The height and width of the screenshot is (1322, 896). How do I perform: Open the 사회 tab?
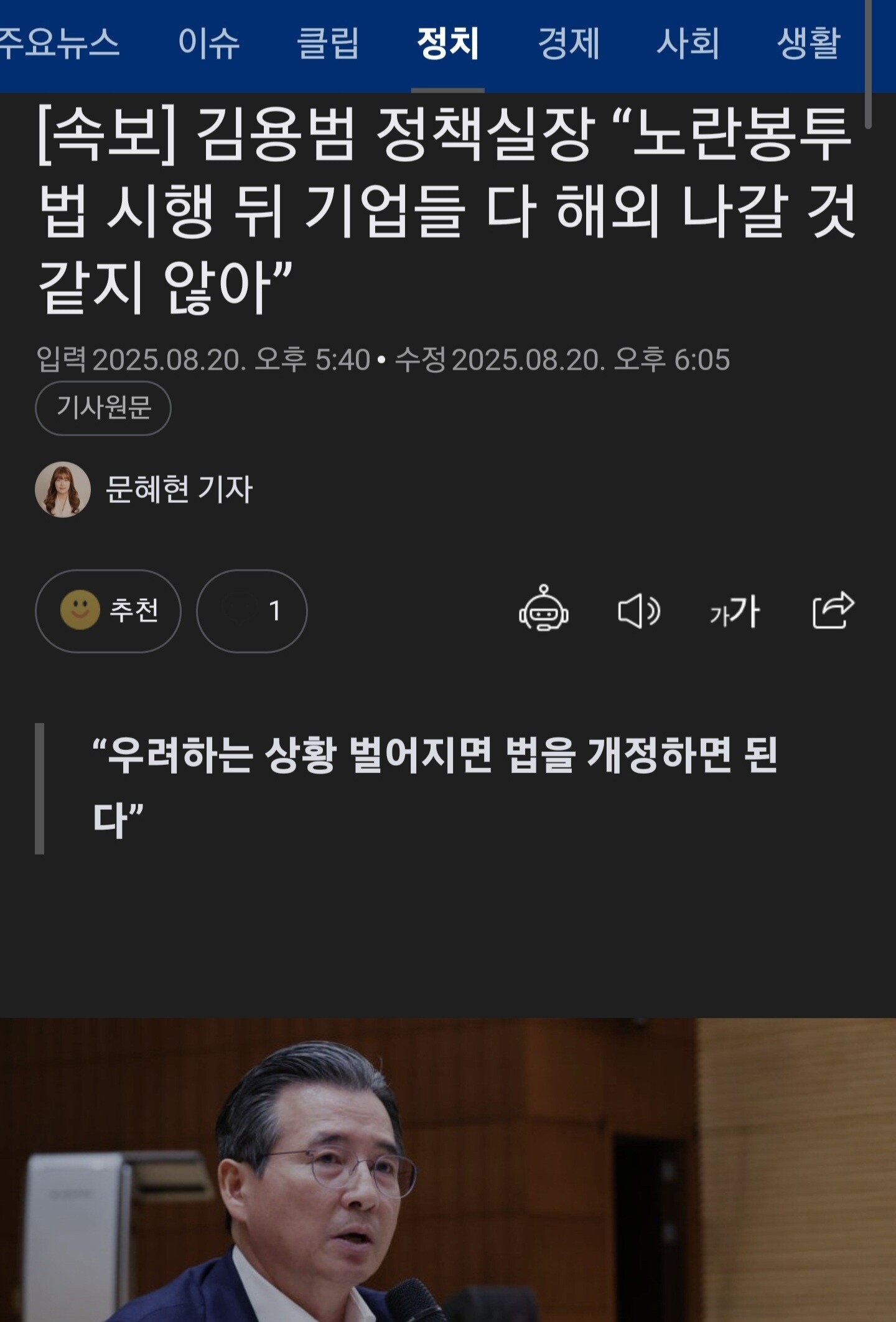(688, 44)
